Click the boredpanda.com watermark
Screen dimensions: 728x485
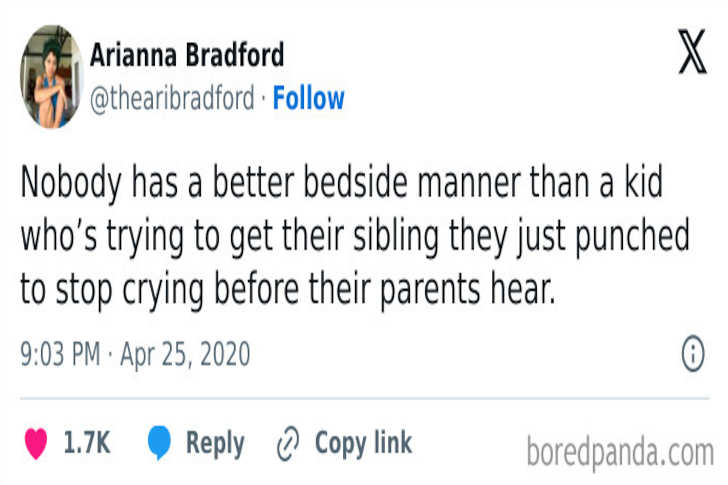coord(620,452)
